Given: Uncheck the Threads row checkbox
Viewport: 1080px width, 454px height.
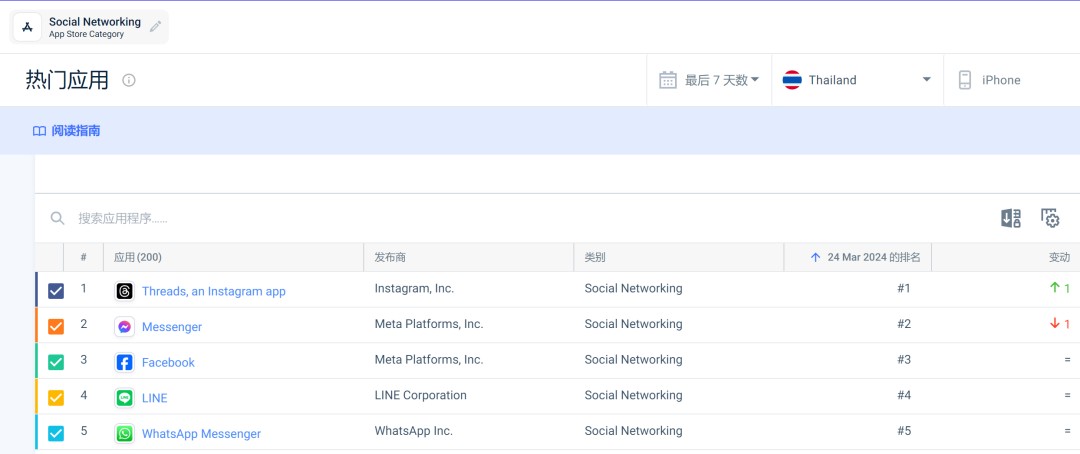Looking at the screenshot, I should coord(56,291).
